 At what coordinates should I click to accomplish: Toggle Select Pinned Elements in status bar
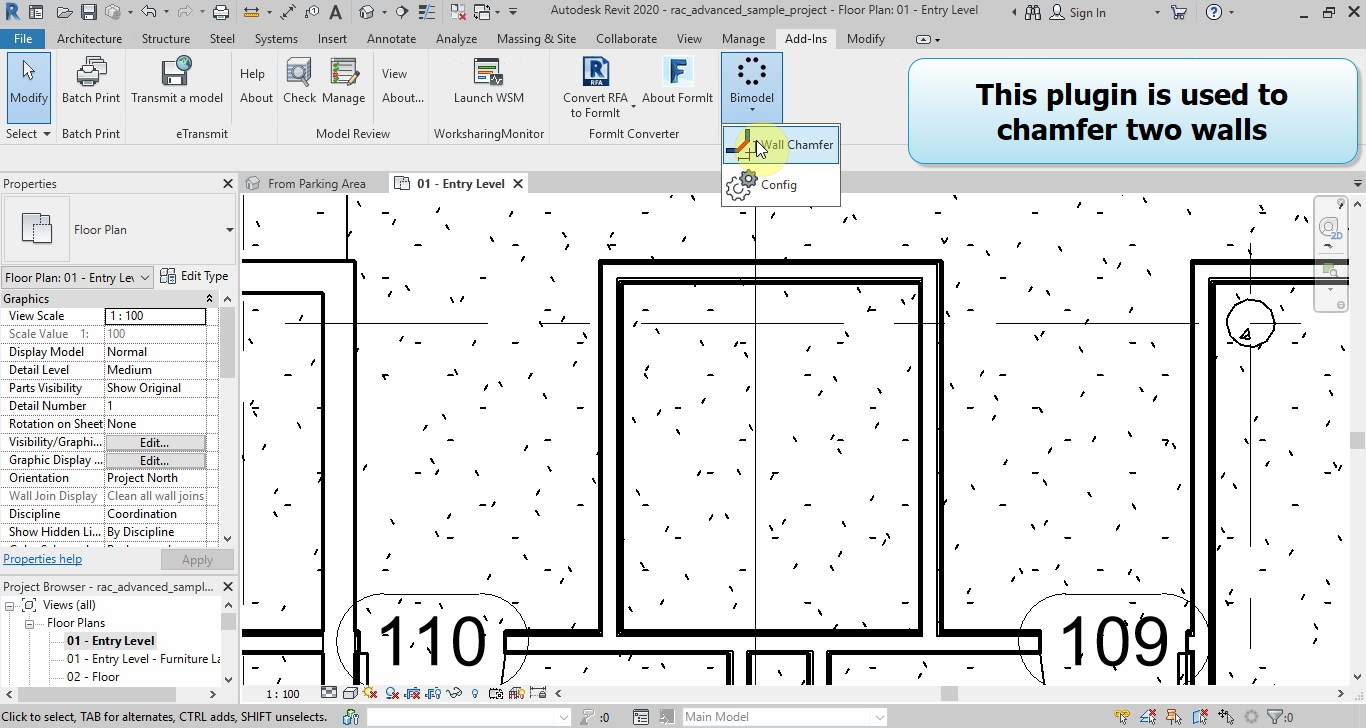[x=1175, y=717]
